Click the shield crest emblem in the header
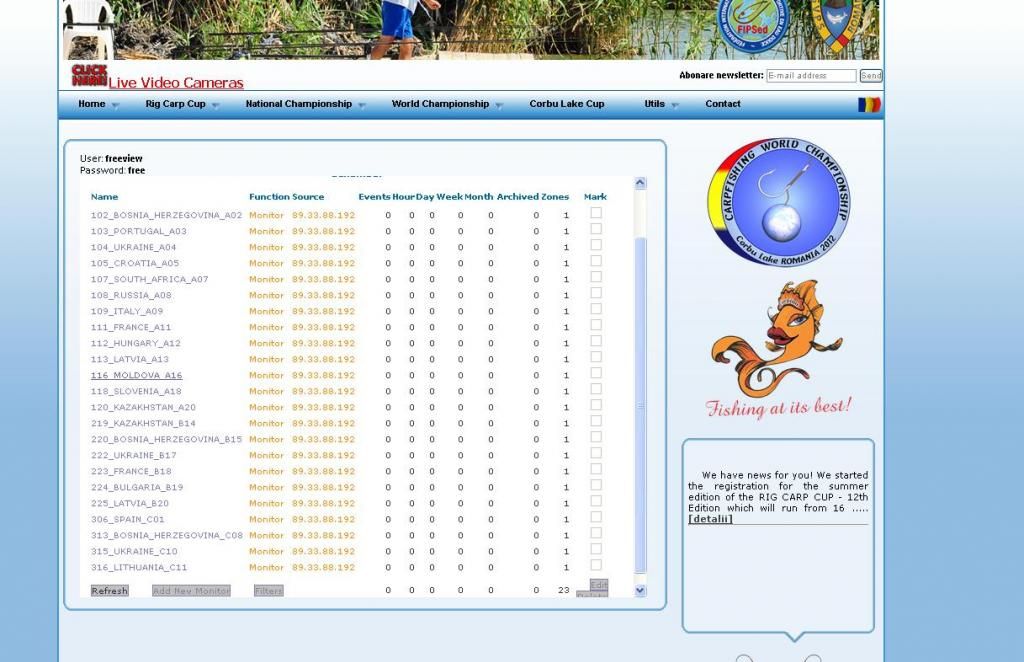1024x662 pixels. click(x=837, y=24)
